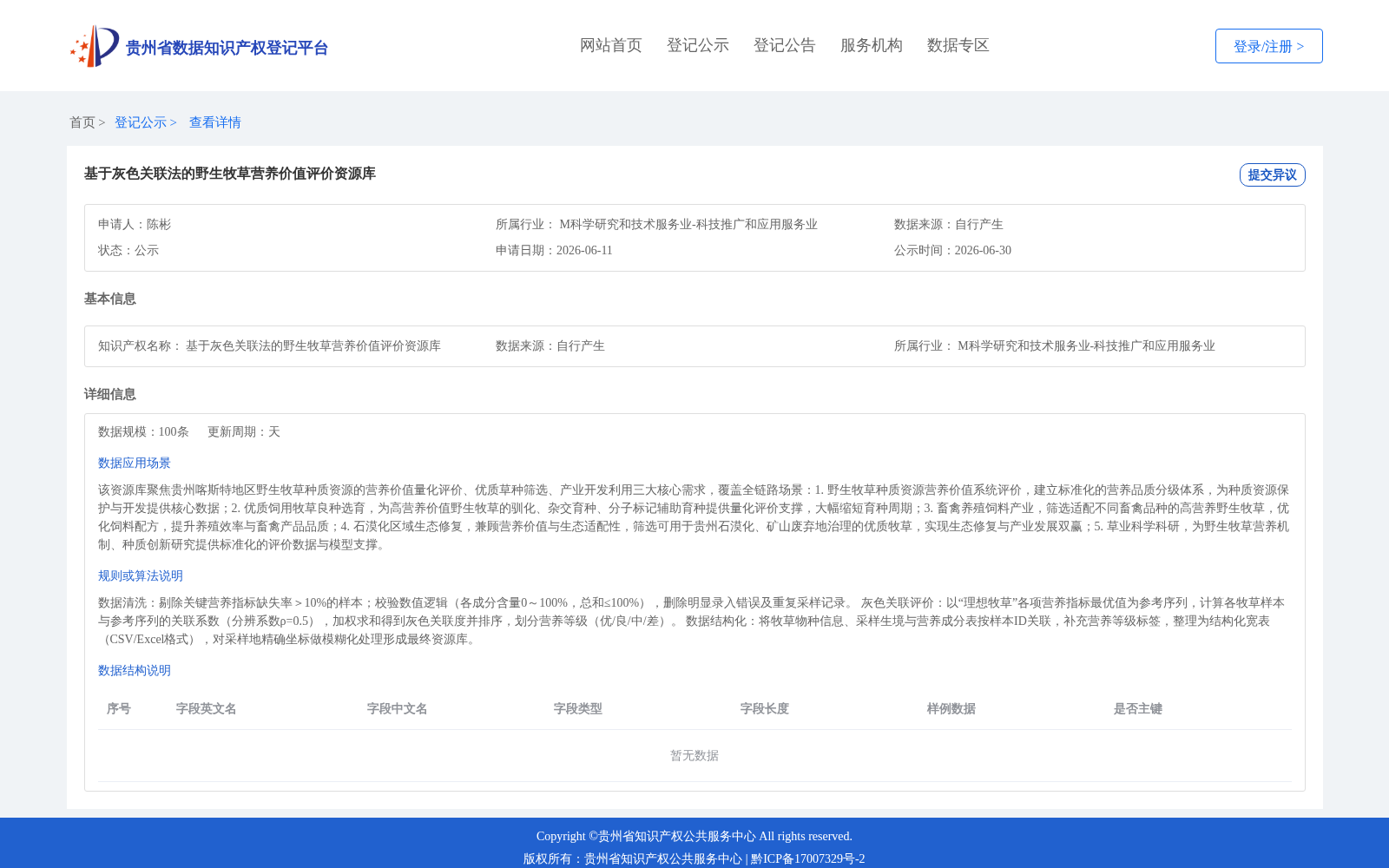Click 登记公示 breadcrumb link
The height and width of the screenshot is (868, 1389).
coord(141,122)
